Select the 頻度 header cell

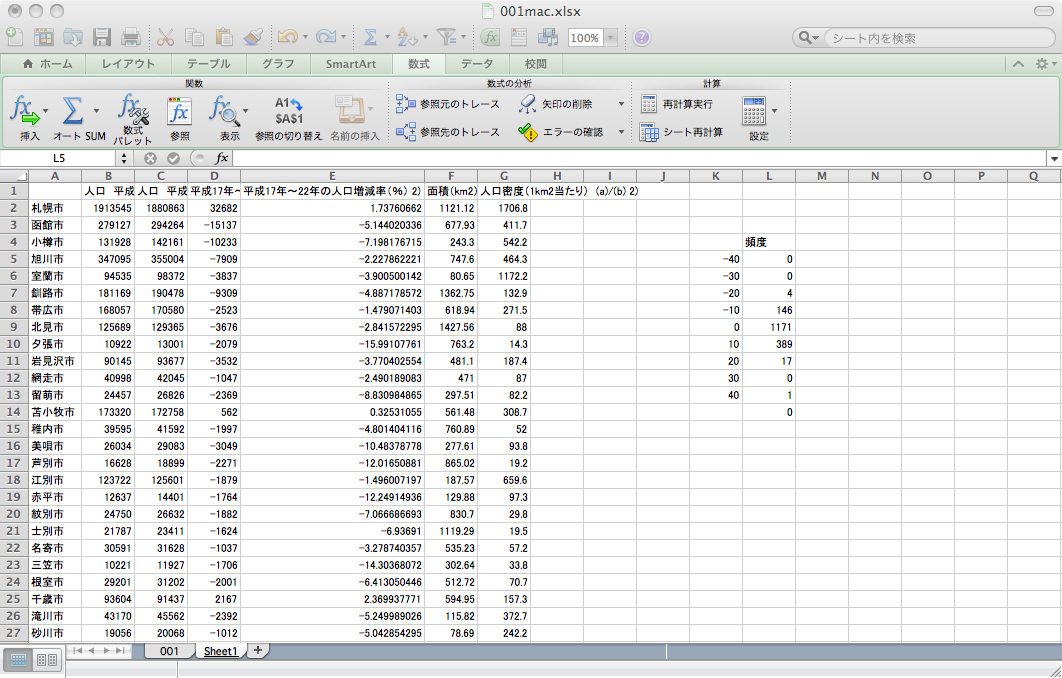(769, 242)
